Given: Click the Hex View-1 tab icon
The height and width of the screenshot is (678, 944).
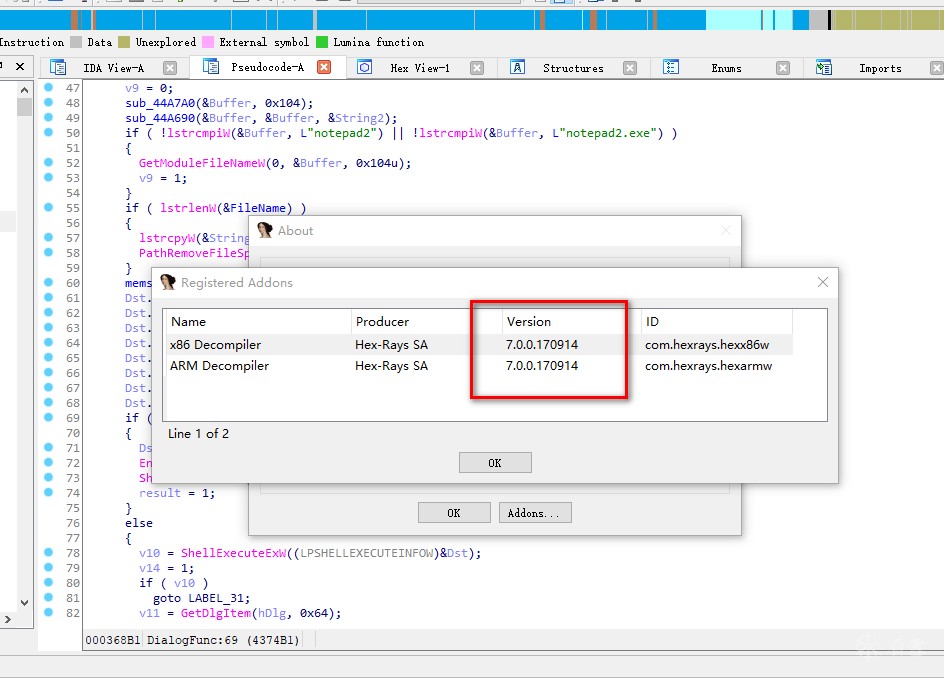Looking at the screenshot, I should (364, 67).
